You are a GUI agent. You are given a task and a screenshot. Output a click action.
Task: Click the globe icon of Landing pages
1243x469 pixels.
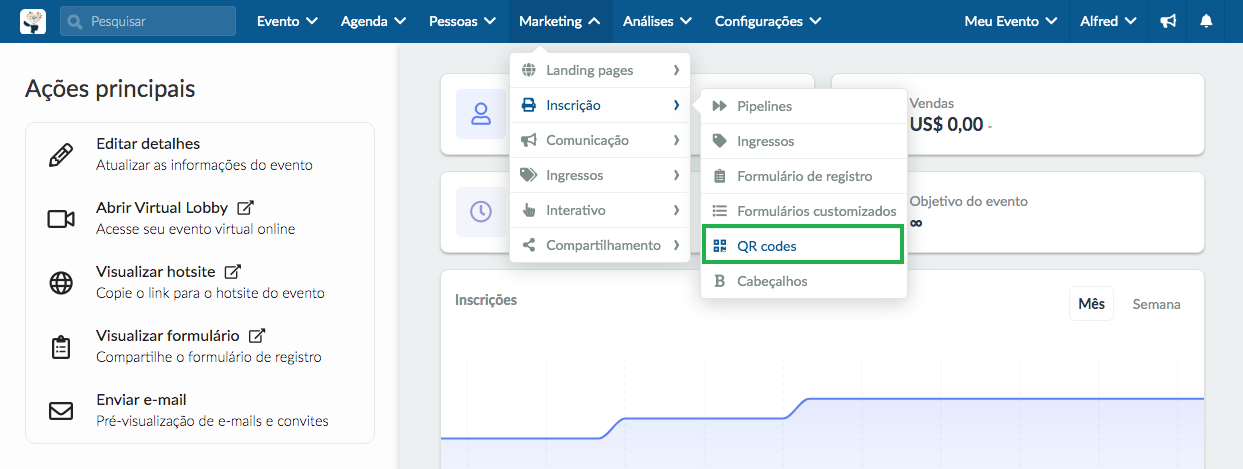point(528,70)
